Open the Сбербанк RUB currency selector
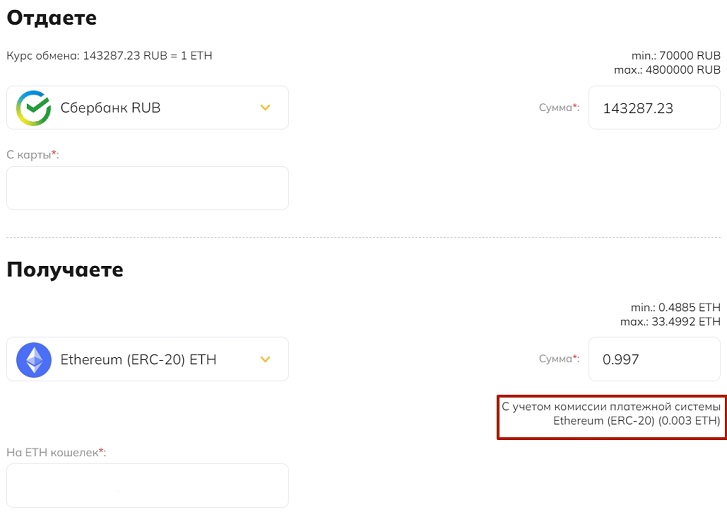The image size is (727, 515). tap(147, 108)
